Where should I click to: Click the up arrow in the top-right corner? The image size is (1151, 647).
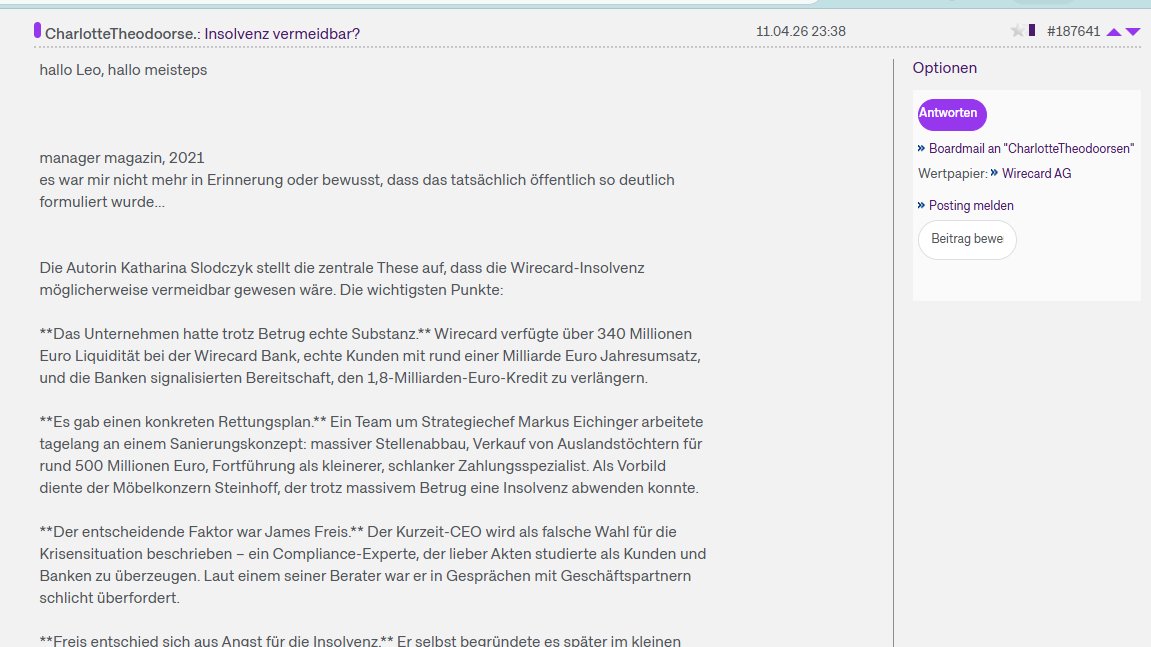[1113, 31]
